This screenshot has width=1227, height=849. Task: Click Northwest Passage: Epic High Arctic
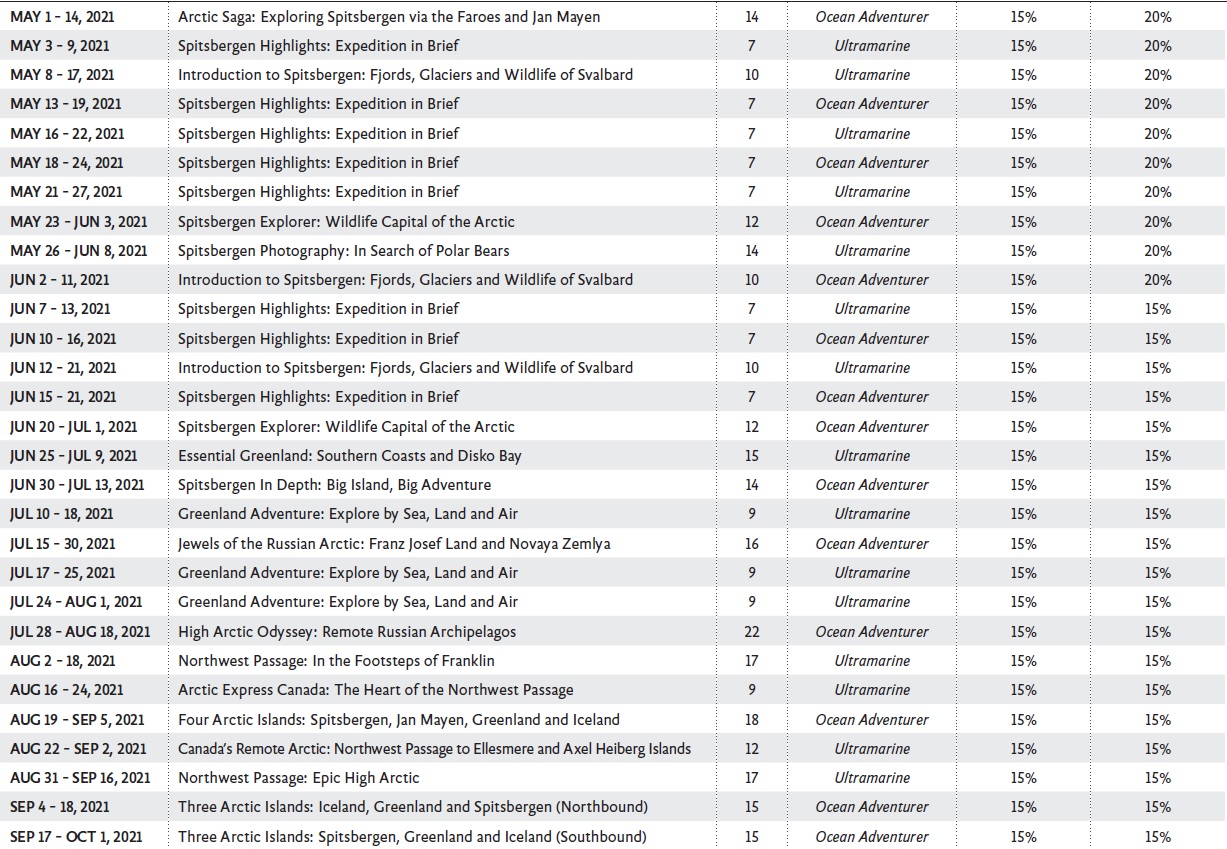click(299, 778)
